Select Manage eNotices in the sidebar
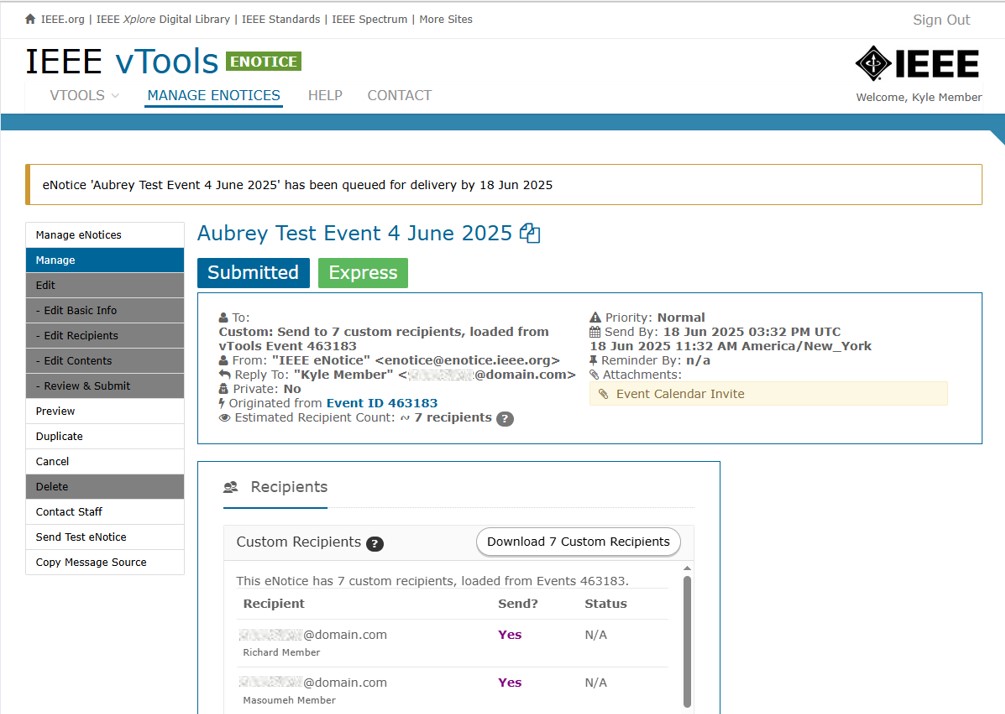Image resolution: width=1005 pixels, height=714 pixels. [x=105, y=235]
